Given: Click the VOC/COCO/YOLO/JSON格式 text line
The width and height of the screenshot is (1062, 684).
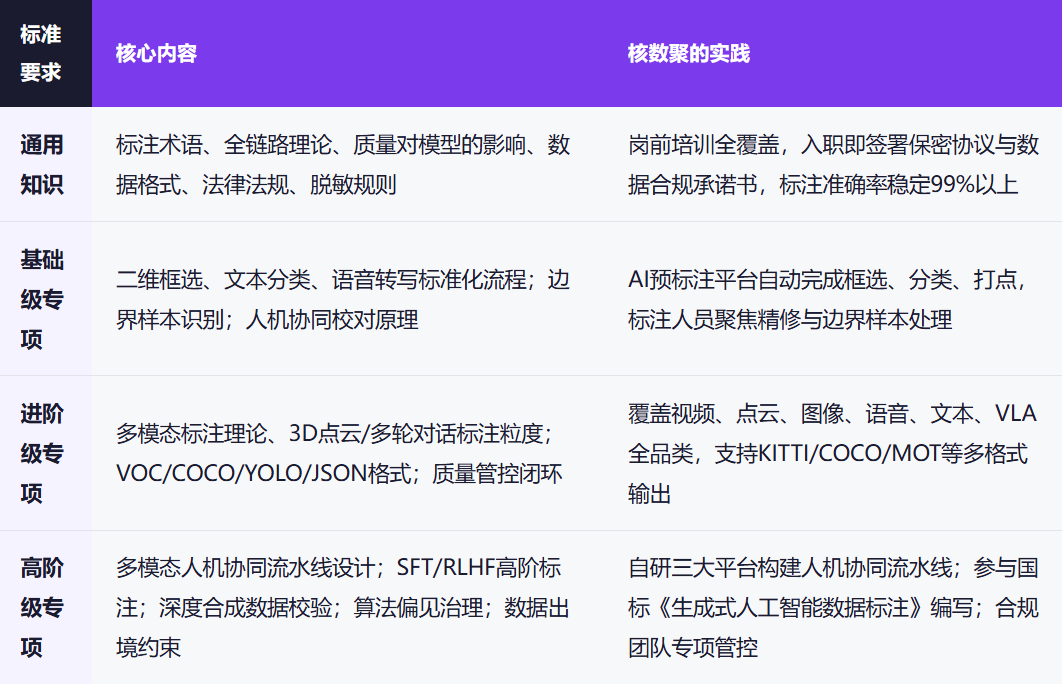Looking at the screenshot, I should click(x=263, y=473).
